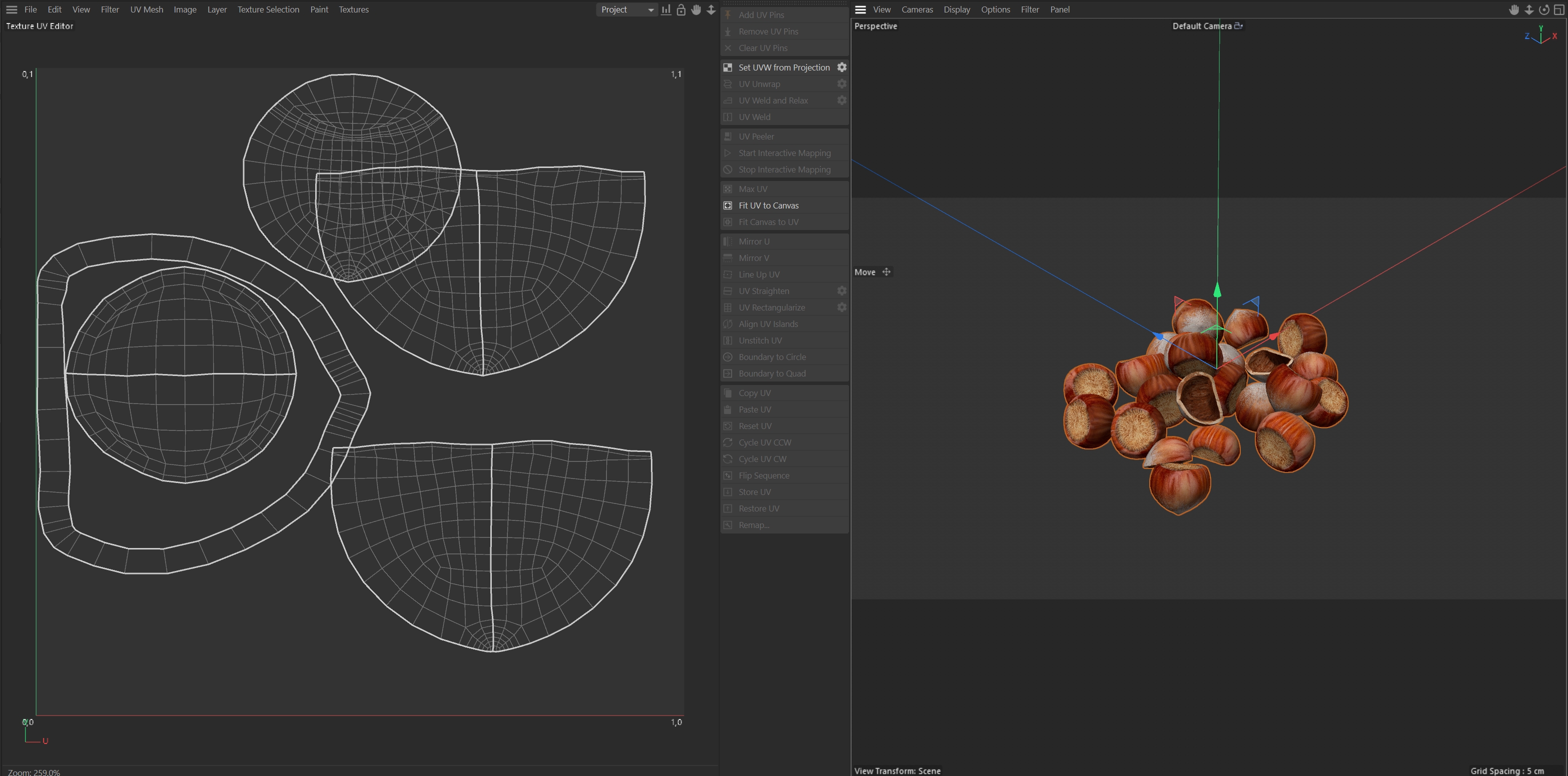
Task: Open the Cameras menu in viewport
Action: point(917,9)
